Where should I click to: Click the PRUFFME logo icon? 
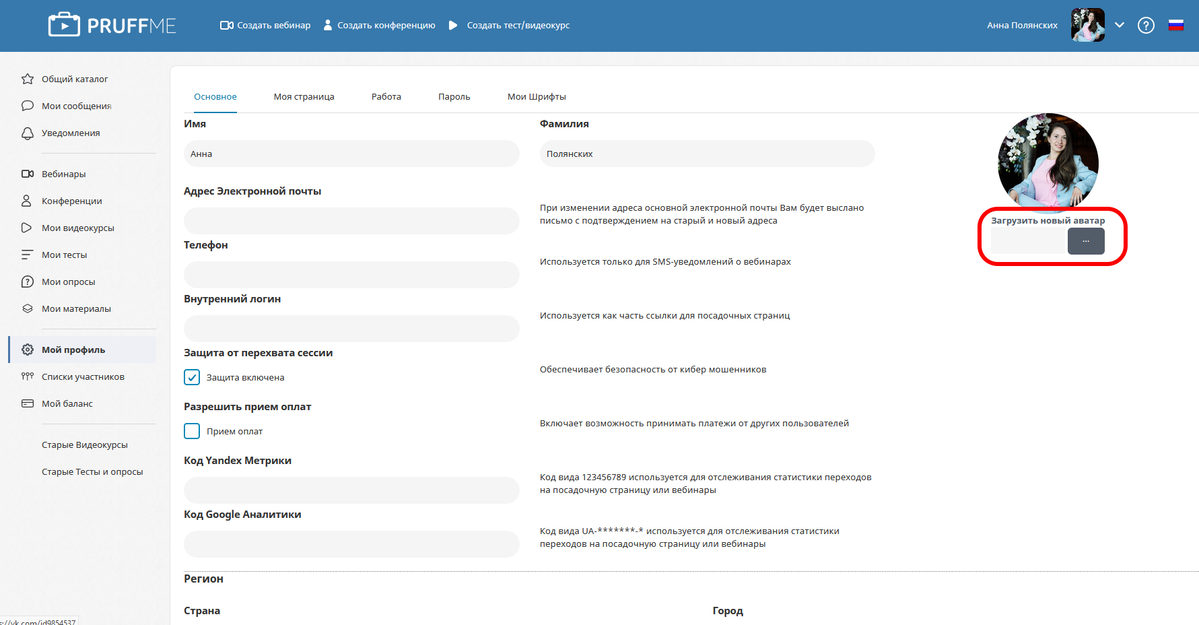coord(63,25)
